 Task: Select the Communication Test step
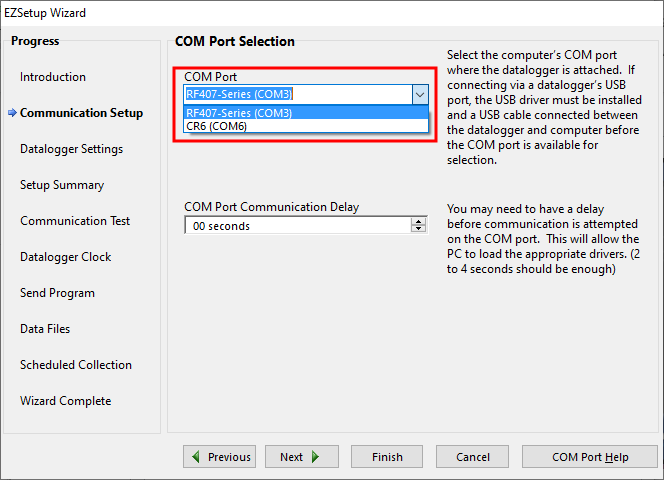click(x=75, y=221)
